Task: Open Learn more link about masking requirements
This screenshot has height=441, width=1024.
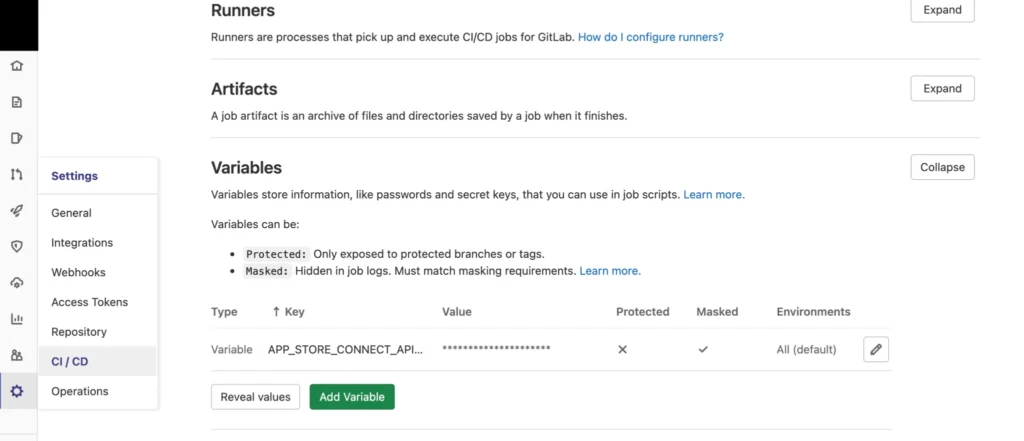Action: point(610,270)
